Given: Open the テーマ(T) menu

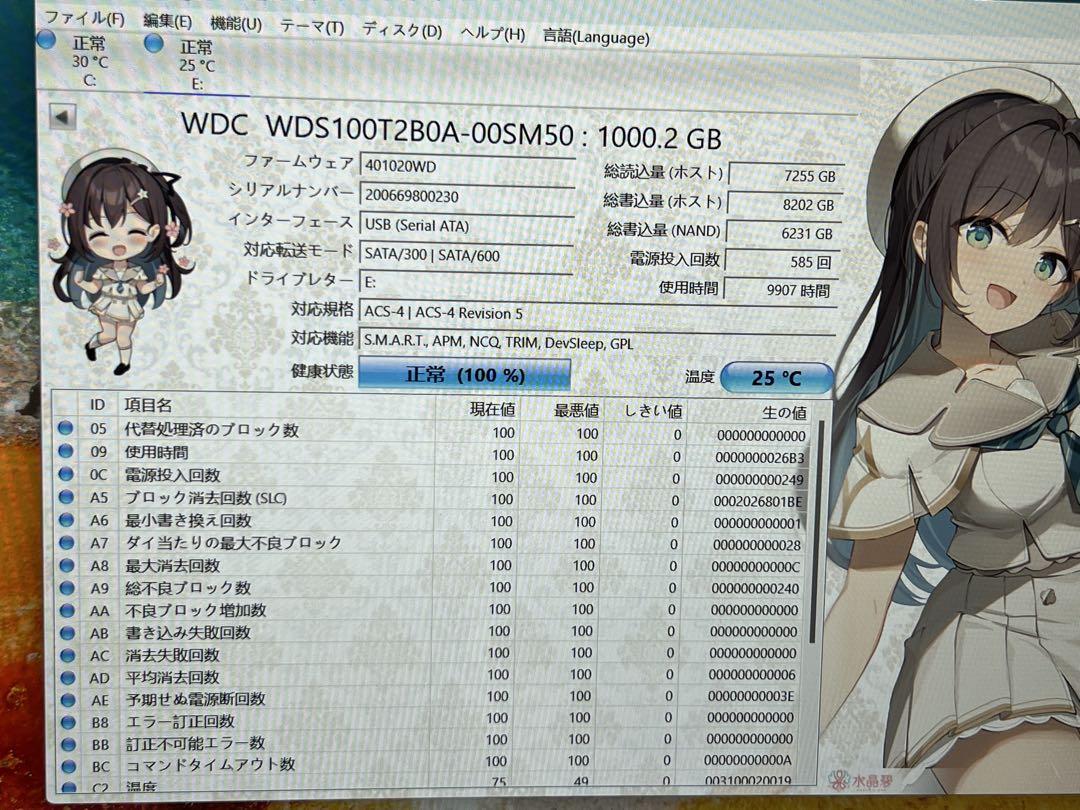Looking at the screenshot, I should (x=312, y=27).
